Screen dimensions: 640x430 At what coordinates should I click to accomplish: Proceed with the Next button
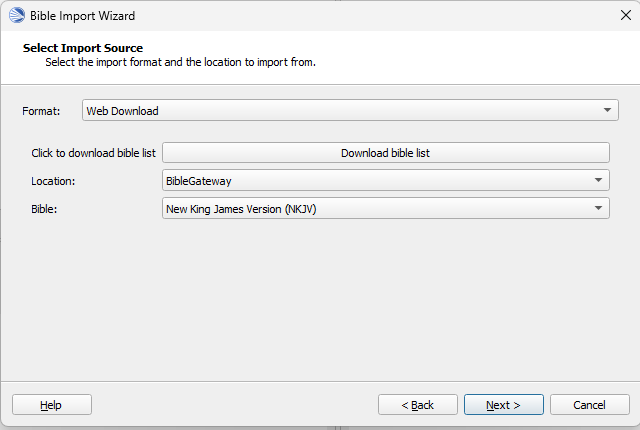pos(504,405)
